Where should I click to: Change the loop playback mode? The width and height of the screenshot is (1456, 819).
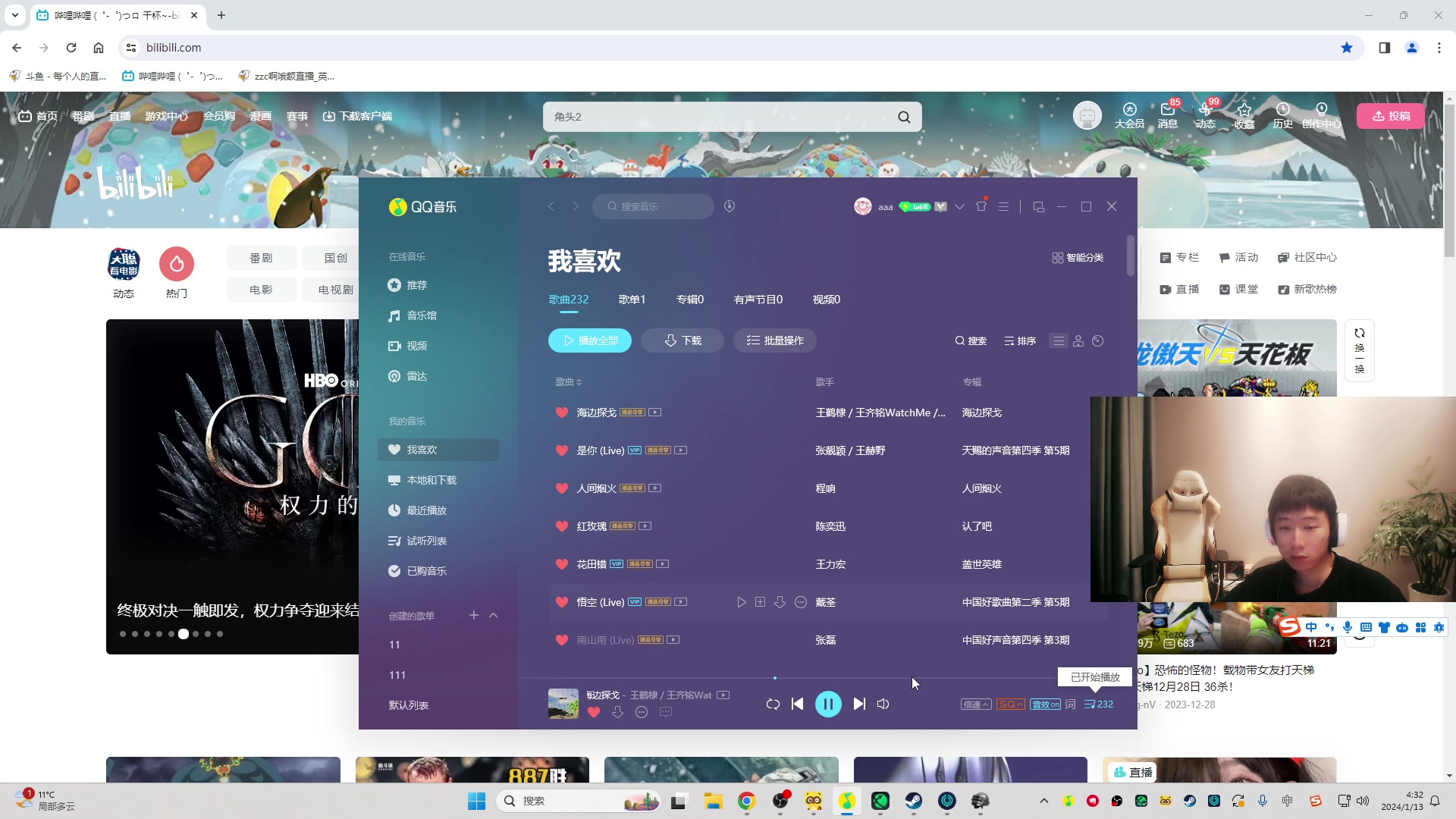[x=773, y=704]
